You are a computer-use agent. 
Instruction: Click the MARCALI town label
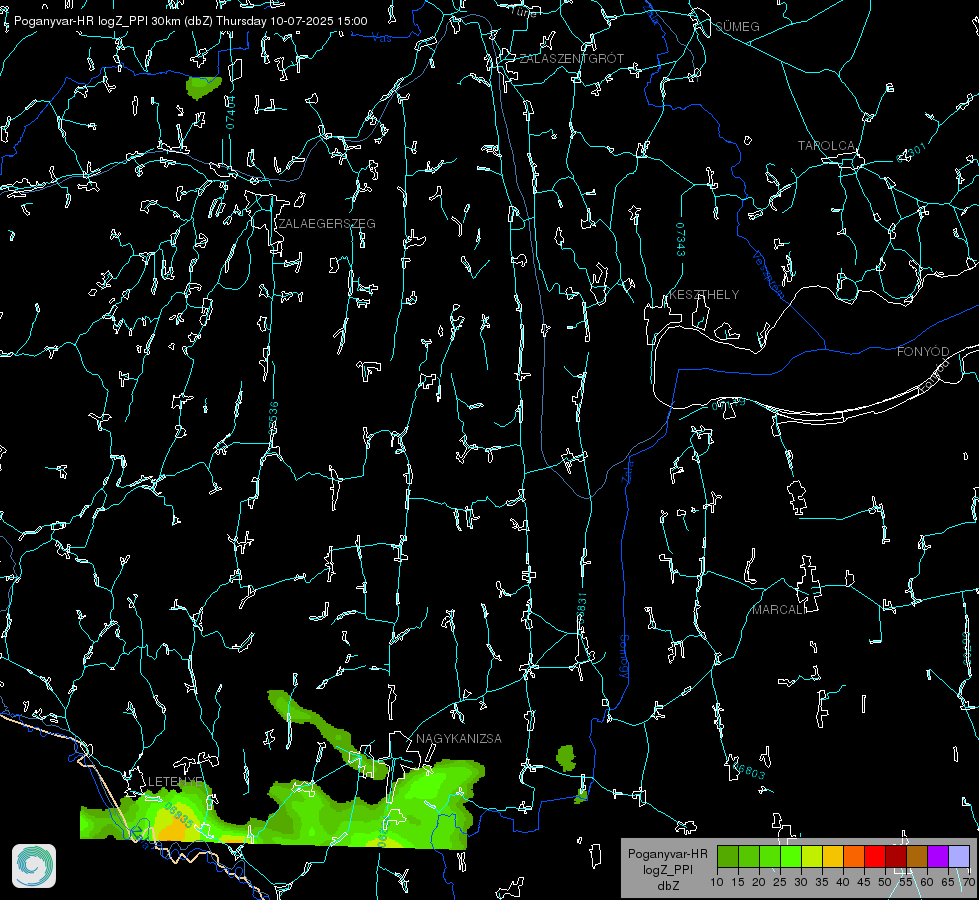click(x=779, y=610)
